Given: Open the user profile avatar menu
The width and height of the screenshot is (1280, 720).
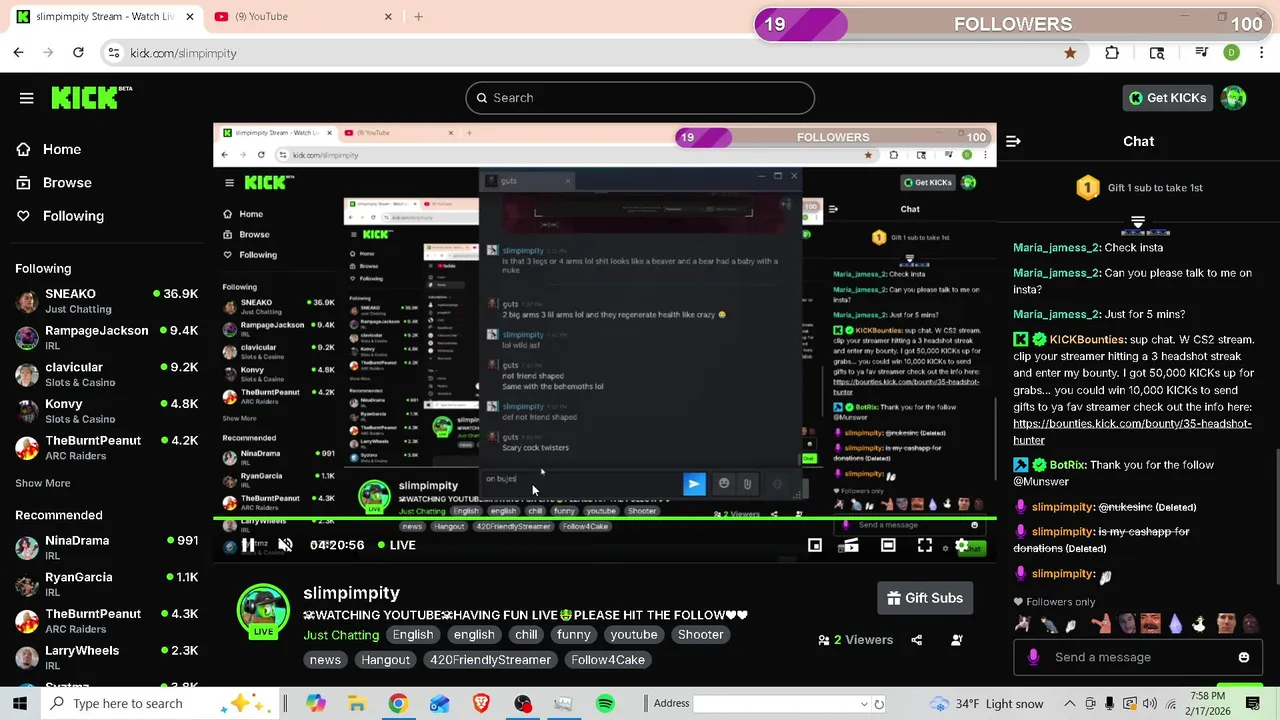Looking at the screenshot, I should 1234,98.
